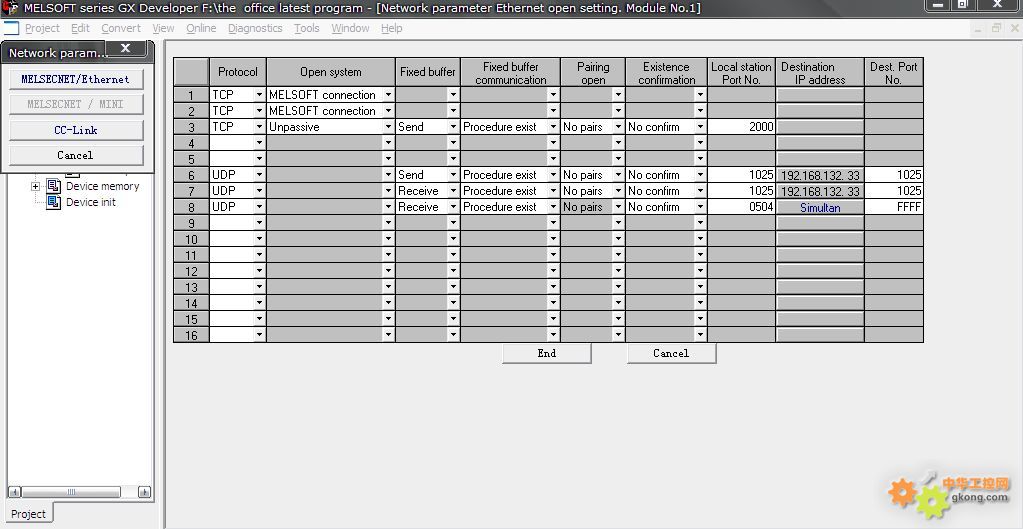Open Pairing open dropdown in row 7

618,190
